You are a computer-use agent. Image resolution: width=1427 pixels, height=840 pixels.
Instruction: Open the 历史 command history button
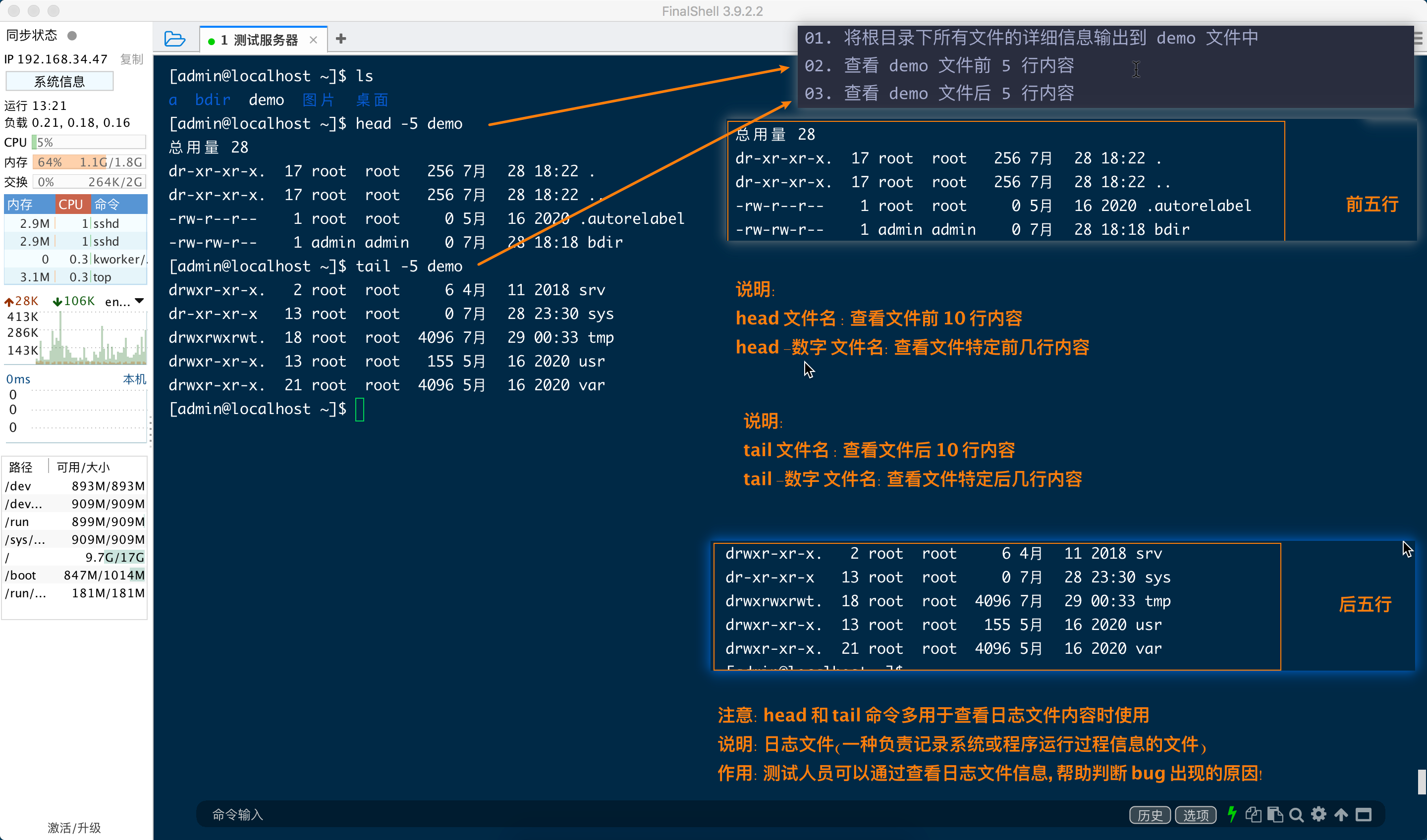pyautogui.click(x=1150, y=815)
